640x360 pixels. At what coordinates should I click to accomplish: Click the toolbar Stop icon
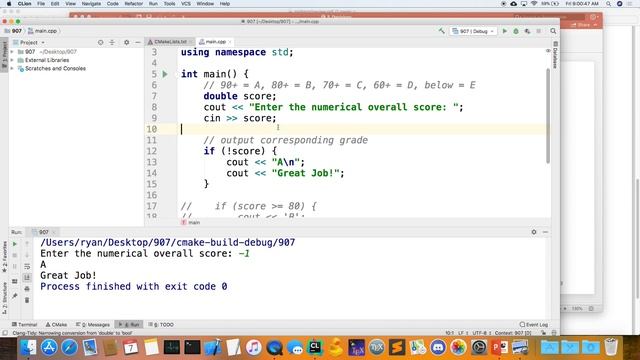539,31
